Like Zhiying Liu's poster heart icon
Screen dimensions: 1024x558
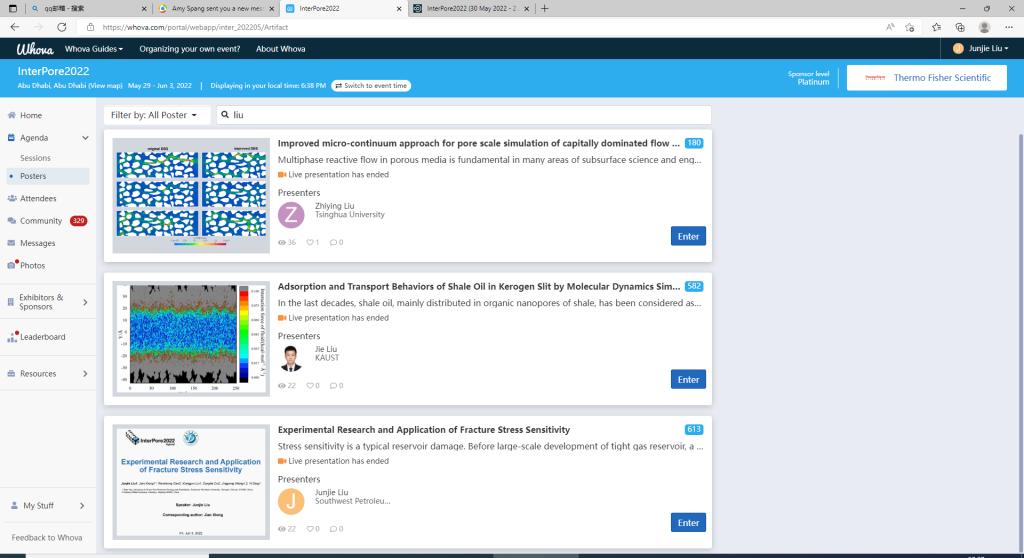coord(310,242)
